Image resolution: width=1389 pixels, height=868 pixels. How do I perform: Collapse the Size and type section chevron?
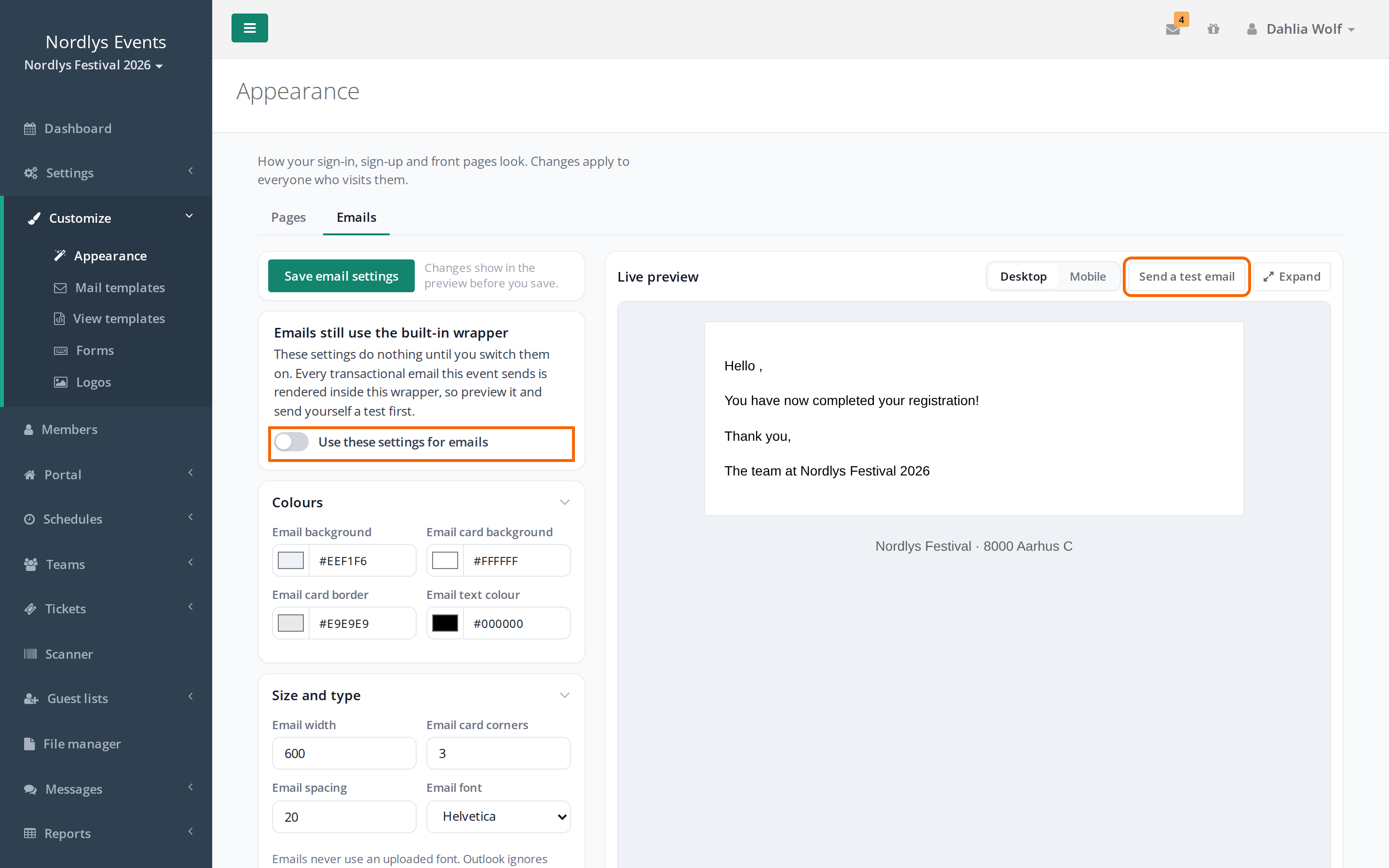coord(564,695)
